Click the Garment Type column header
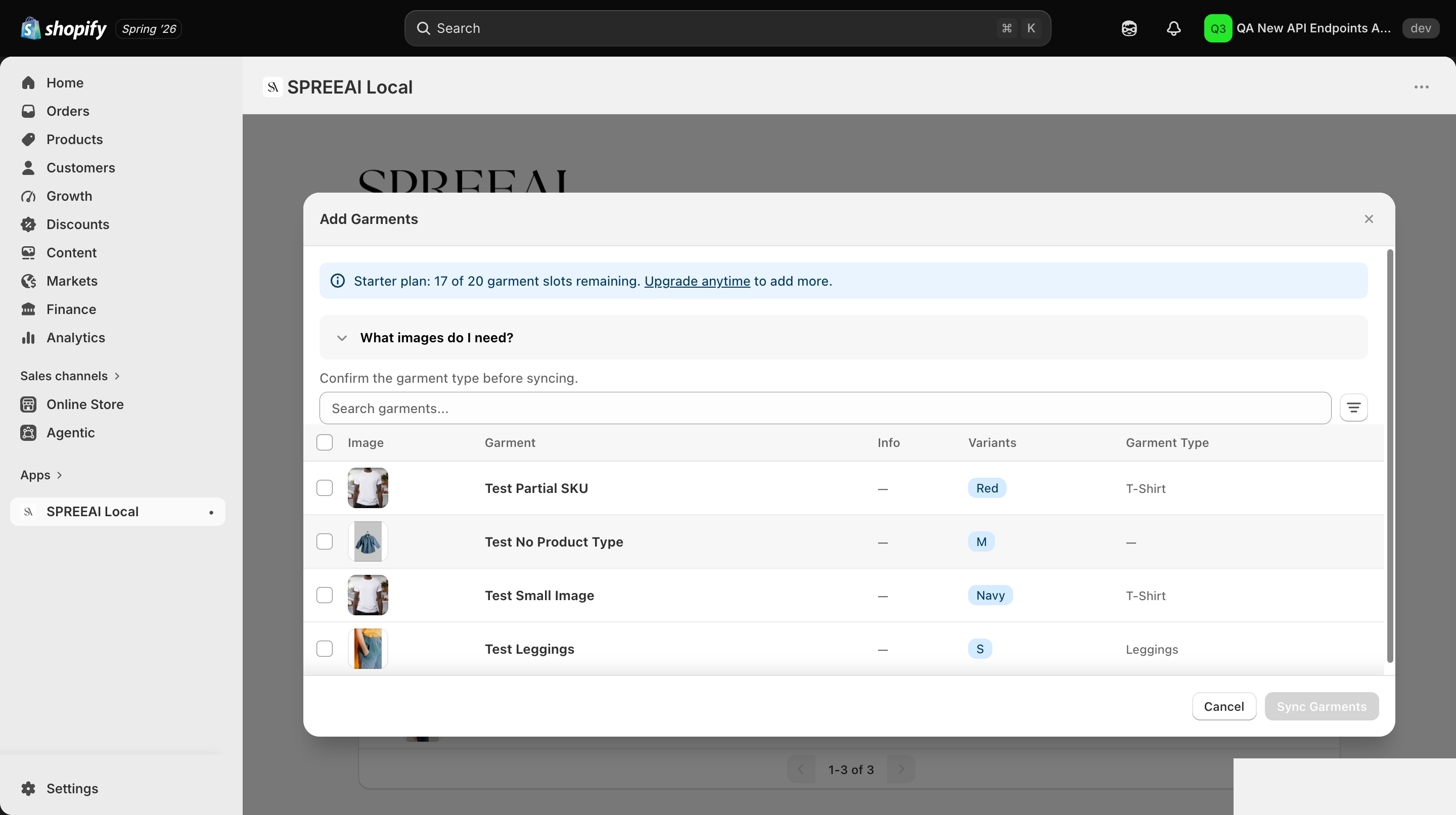Screen dimensions: 1456x815 (x=1167, y=442)
